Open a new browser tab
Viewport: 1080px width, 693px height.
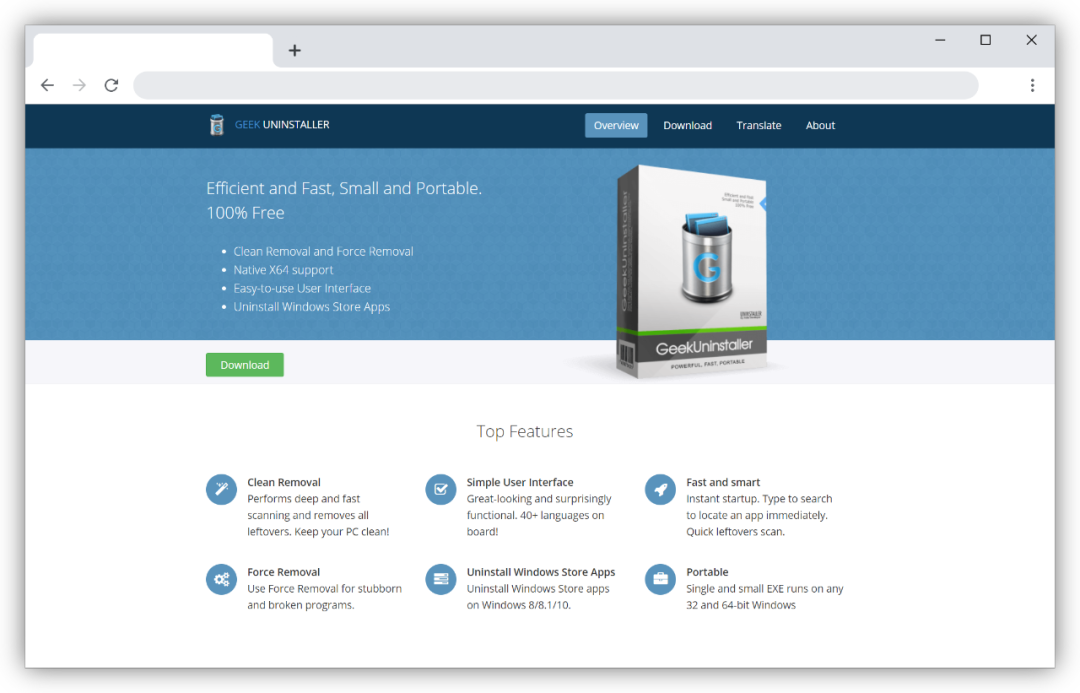295,50
